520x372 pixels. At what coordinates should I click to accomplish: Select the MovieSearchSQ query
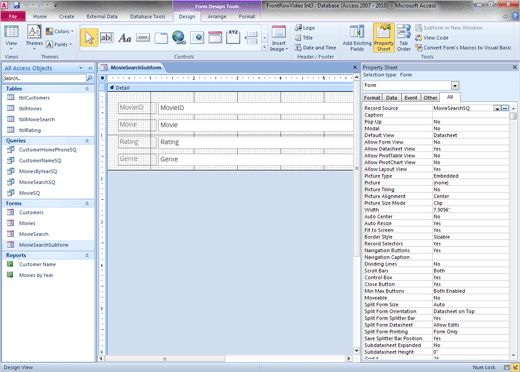[37, 182]
